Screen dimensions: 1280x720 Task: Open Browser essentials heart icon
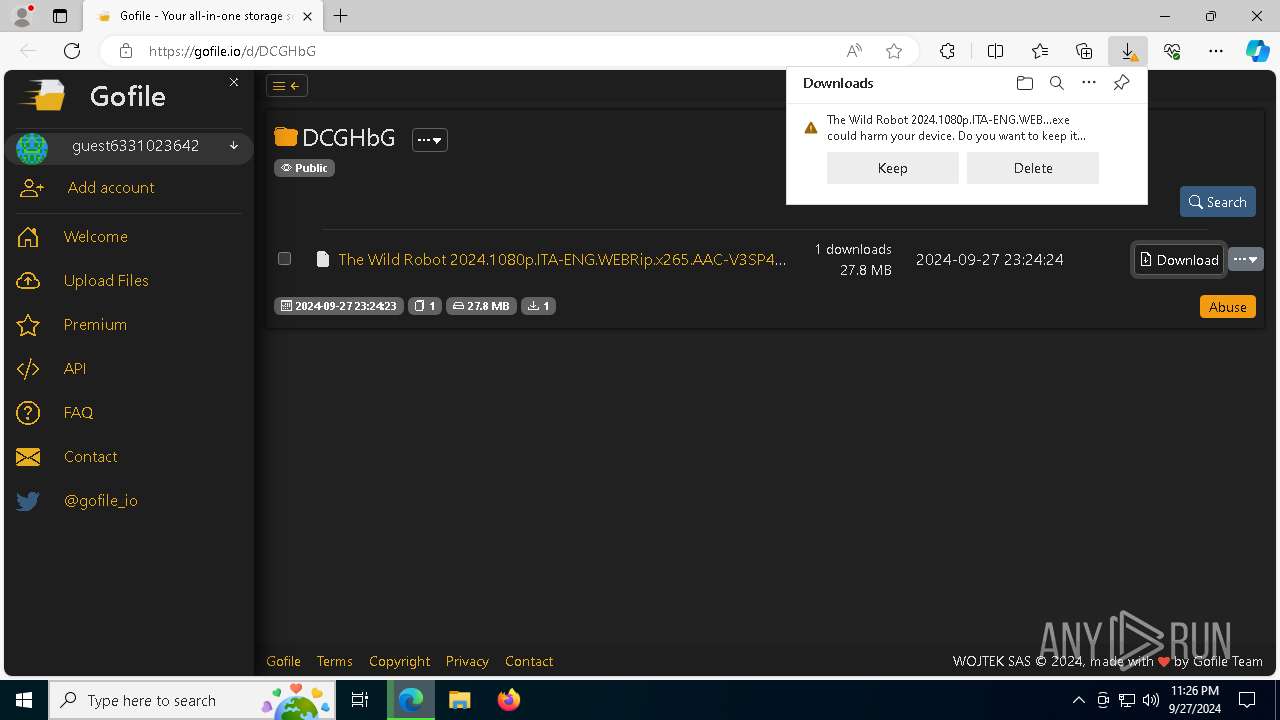[1172, 51]
